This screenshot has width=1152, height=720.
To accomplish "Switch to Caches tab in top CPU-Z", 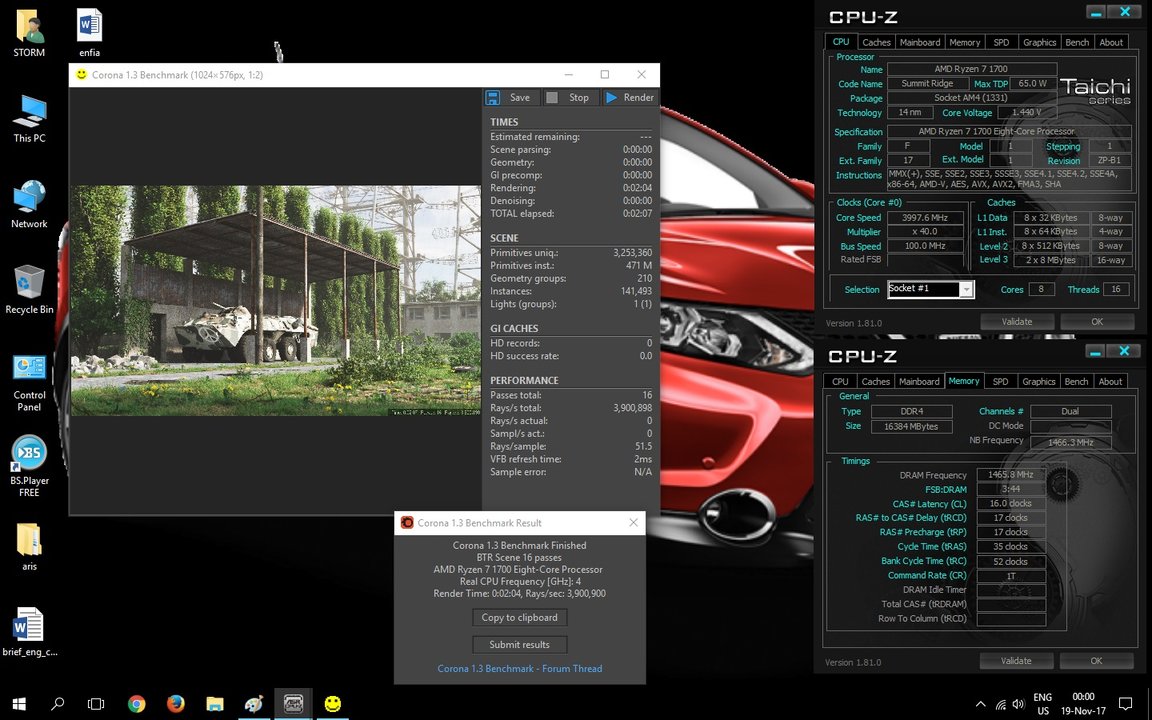I will pos(876,43).
